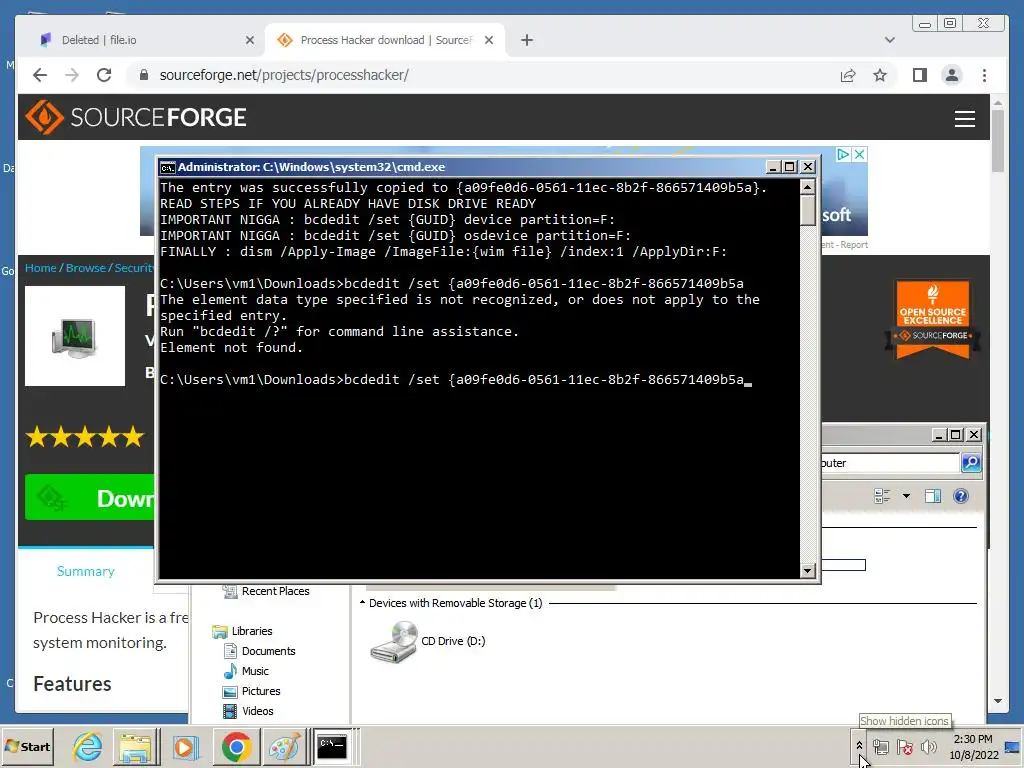This screenshot has width=1024, height=768.
Task: Switch to the Deleted file.io tab
Action: [x=144, y=40]
